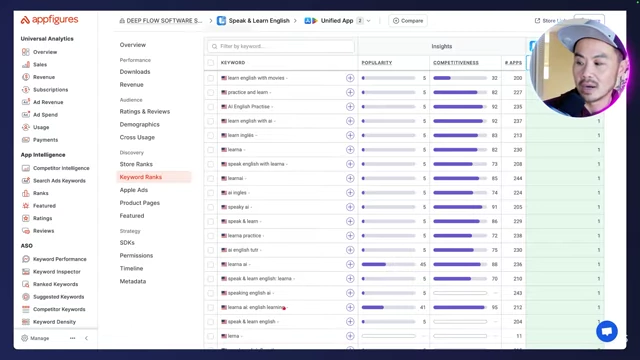Open the Keyword Density icon

tap(26, 322)
